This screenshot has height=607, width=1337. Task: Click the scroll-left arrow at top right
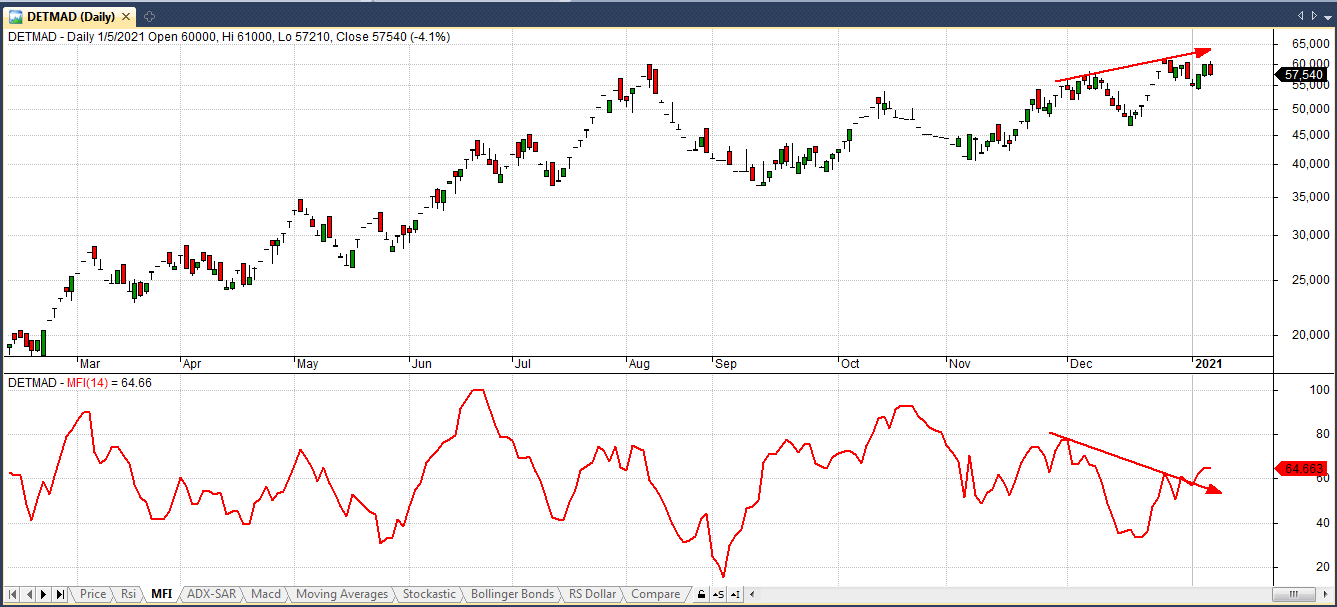pos(1300,16)
